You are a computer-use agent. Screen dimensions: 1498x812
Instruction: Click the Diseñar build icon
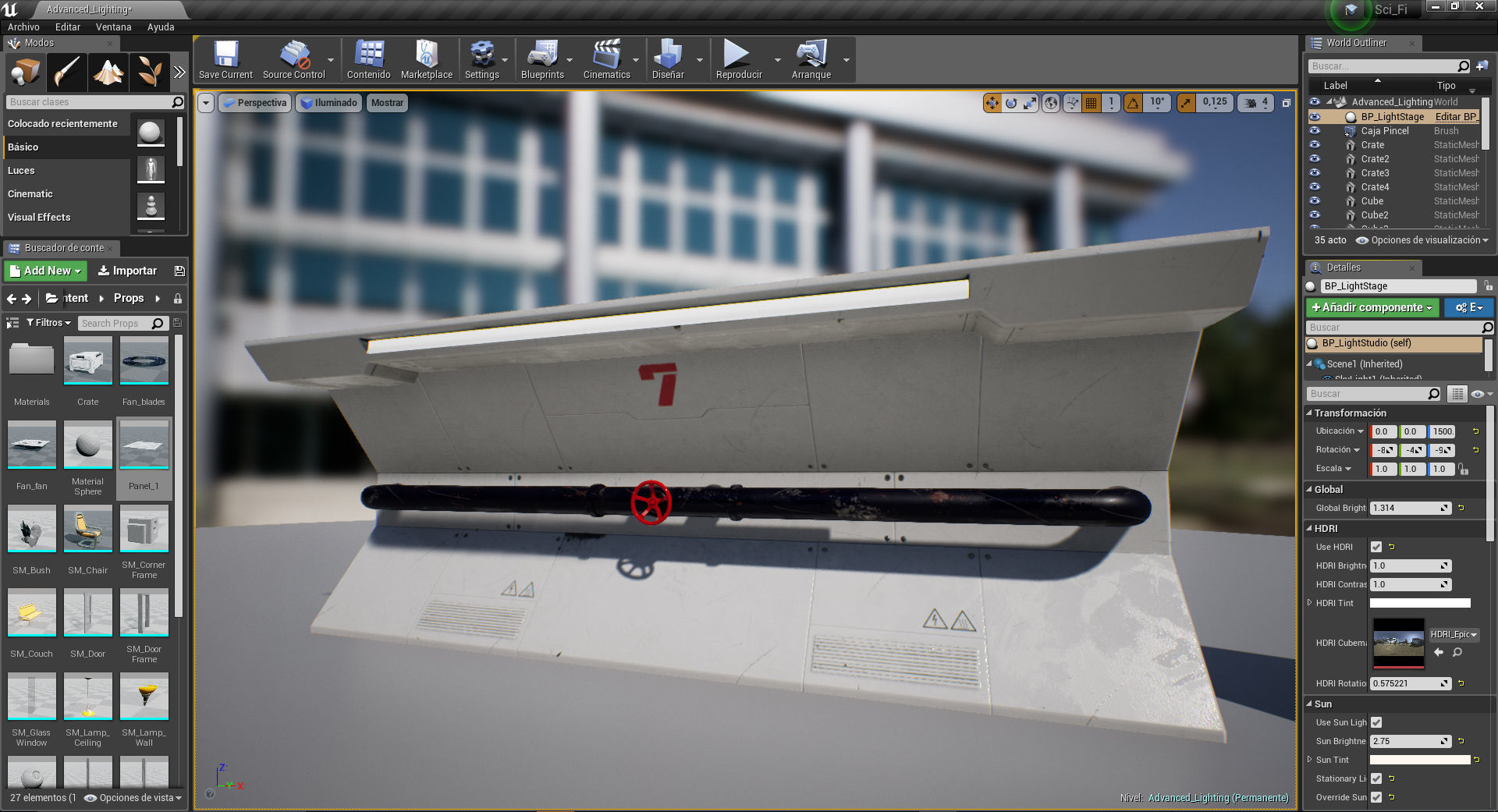(x=668, y=59)
